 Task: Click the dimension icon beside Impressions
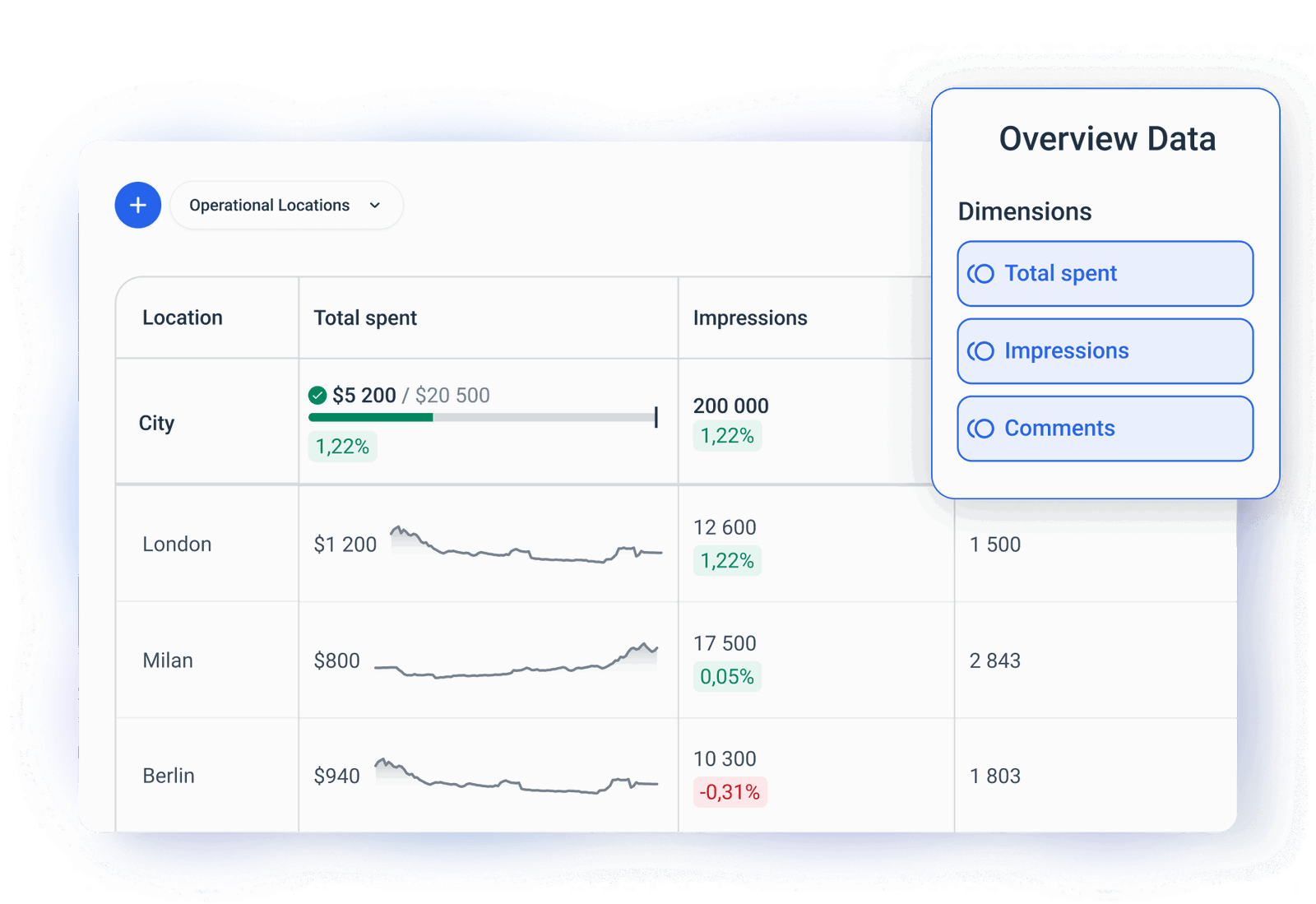[x=980, y=351]
